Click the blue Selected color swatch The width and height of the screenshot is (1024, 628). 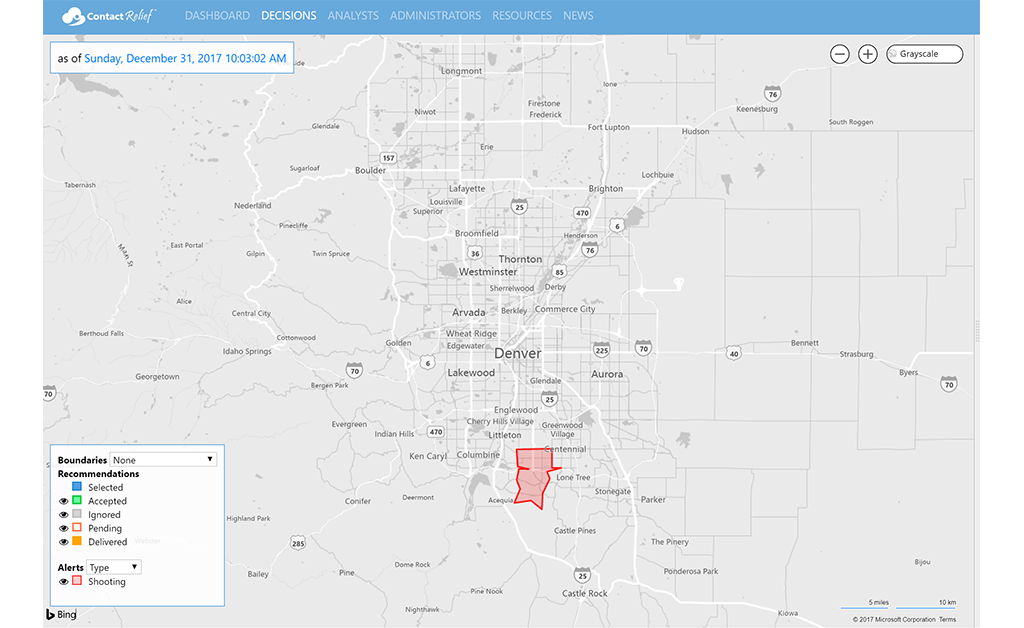77,486
